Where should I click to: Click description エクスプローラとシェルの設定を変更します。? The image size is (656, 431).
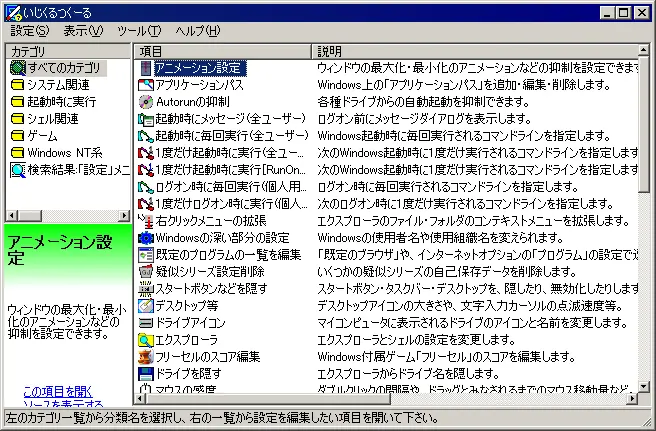pos(416,340)
